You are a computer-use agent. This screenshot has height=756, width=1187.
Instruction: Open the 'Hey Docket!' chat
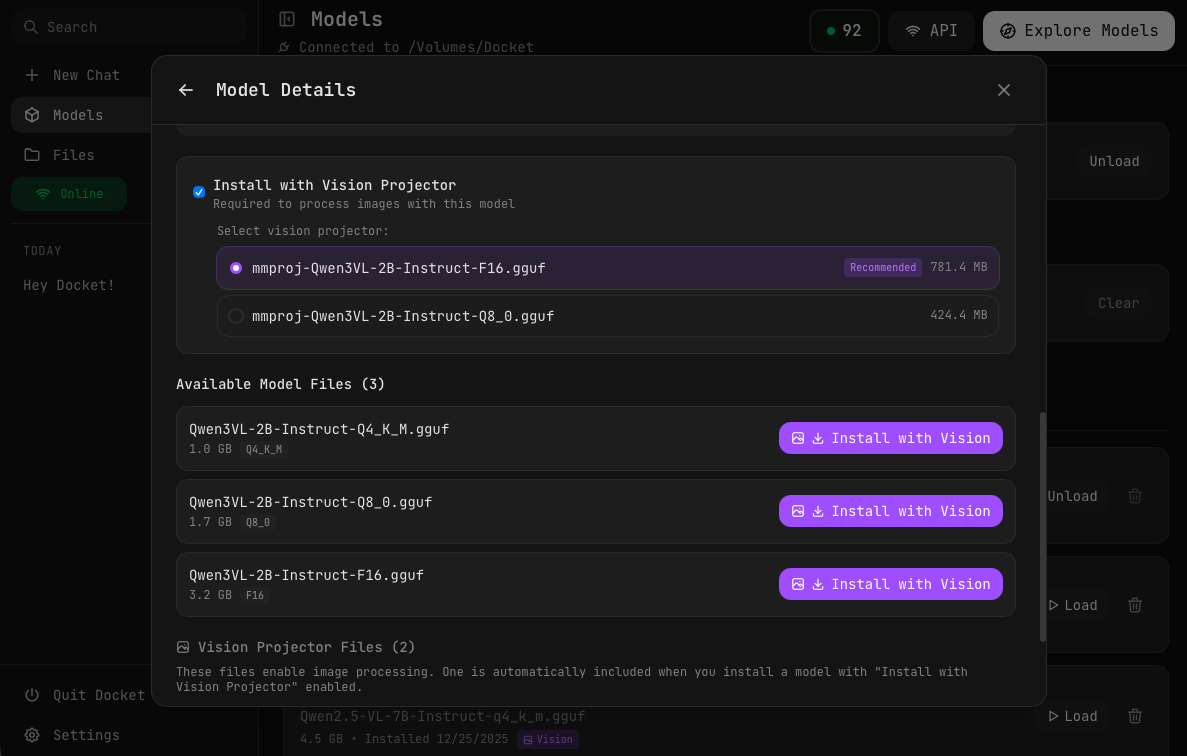(69, 285)
